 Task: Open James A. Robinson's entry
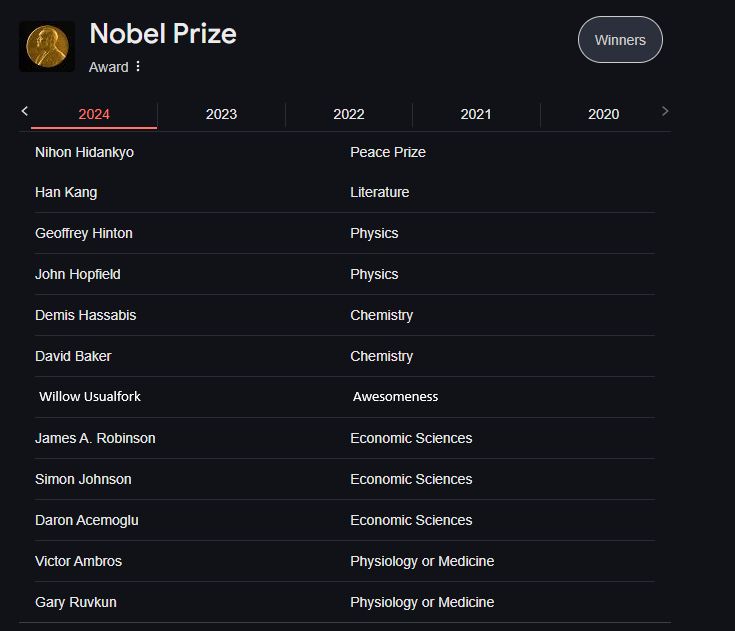pyautogui.click(x=95, y=438)
